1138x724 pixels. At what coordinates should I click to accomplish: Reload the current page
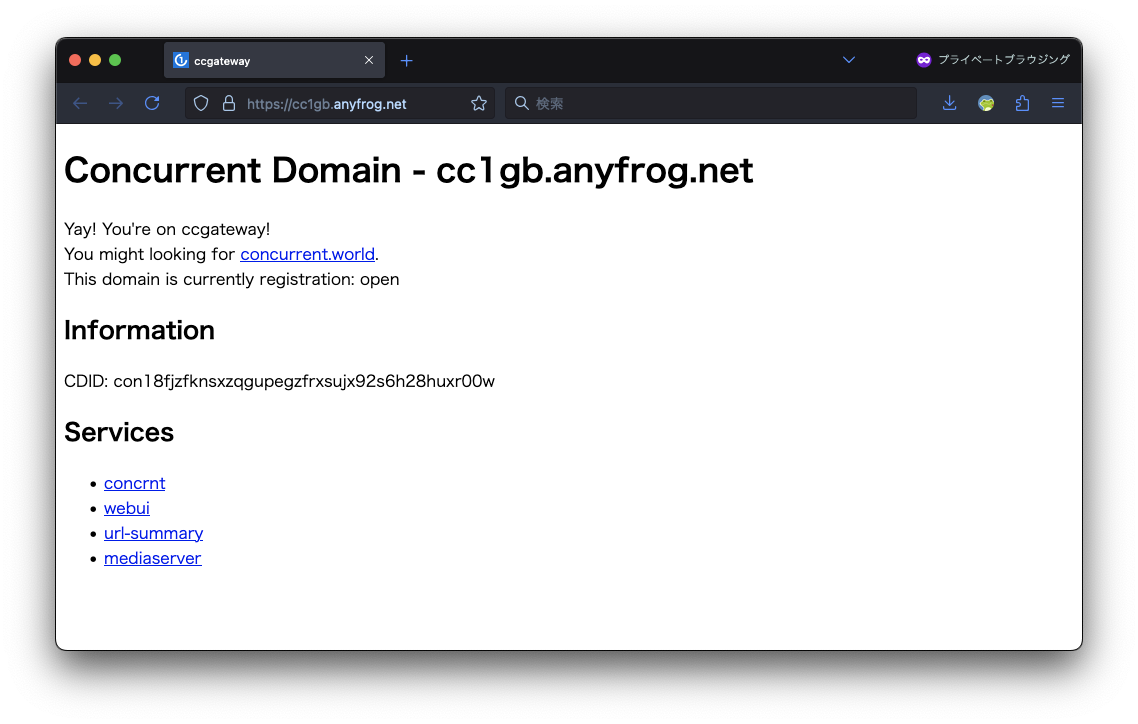click(x=152, y=103)
